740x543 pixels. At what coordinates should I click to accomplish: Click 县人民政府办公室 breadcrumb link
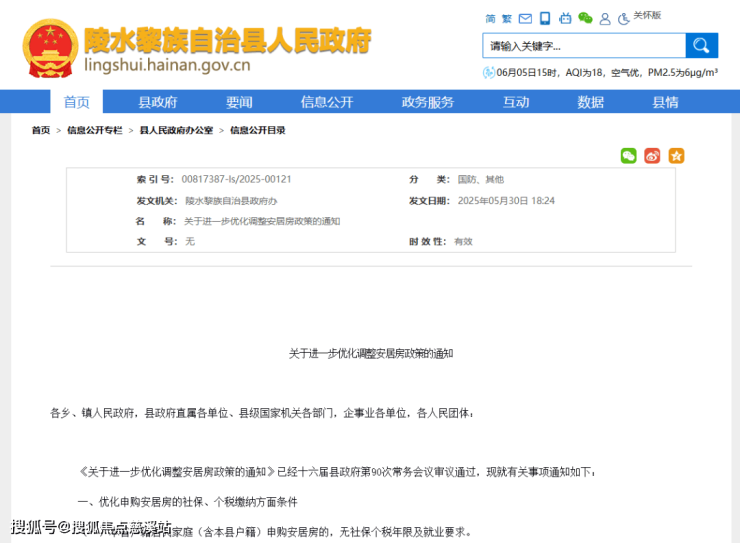pyautogui.click(x=176, y=131)
